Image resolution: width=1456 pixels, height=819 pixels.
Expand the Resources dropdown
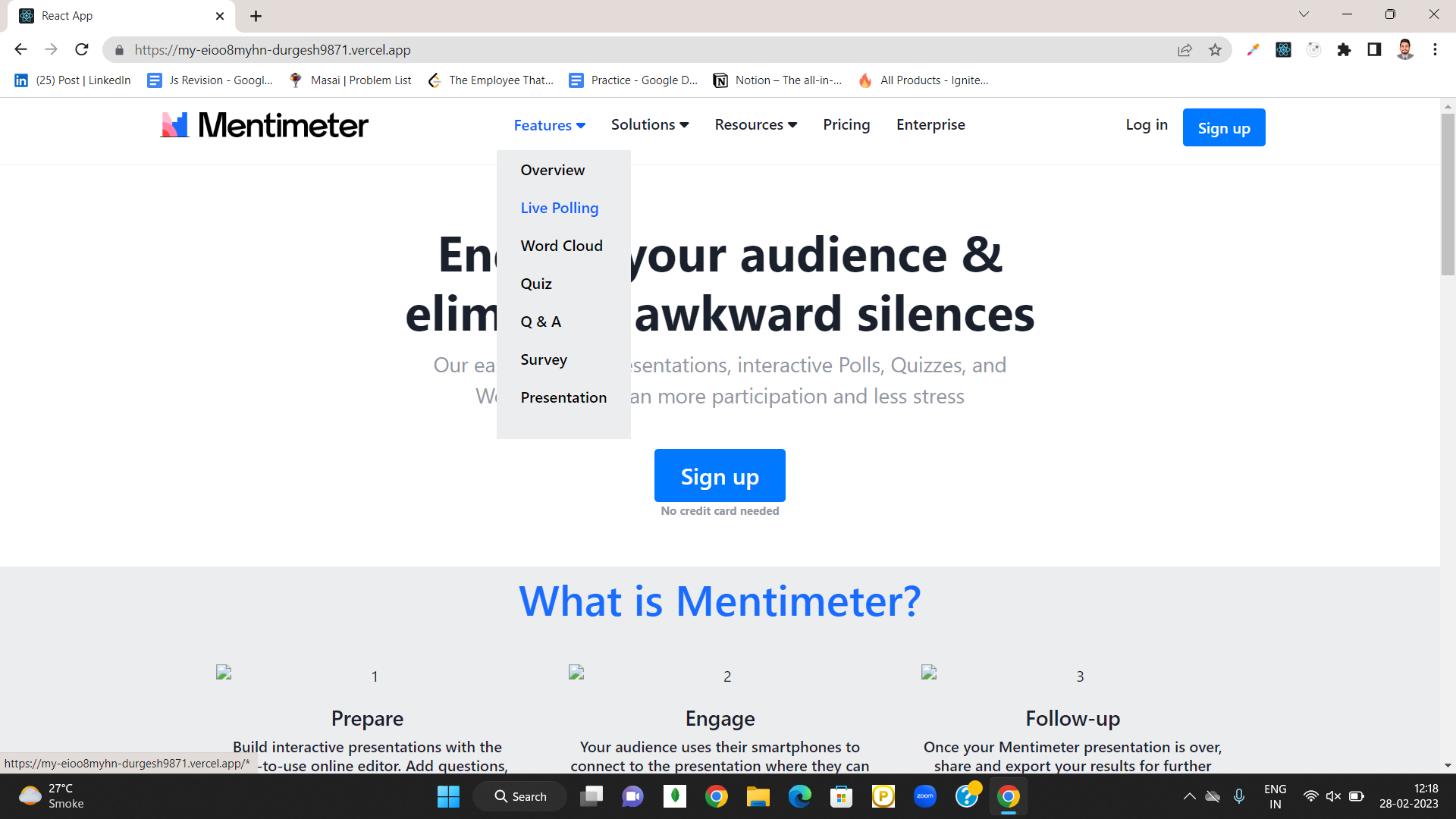(x=755, y=124)
